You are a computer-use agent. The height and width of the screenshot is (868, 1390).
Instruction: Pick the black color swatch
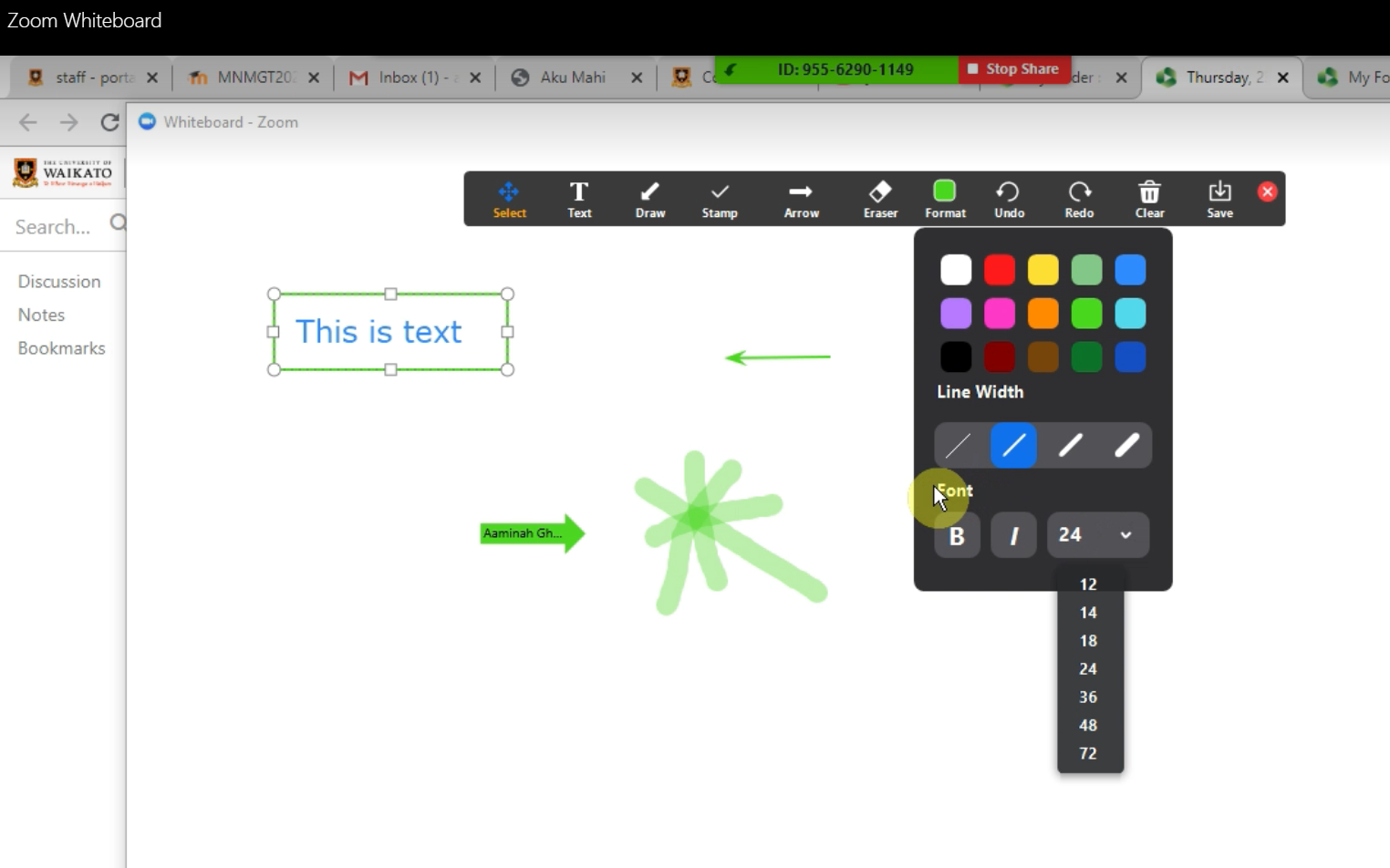956,356
